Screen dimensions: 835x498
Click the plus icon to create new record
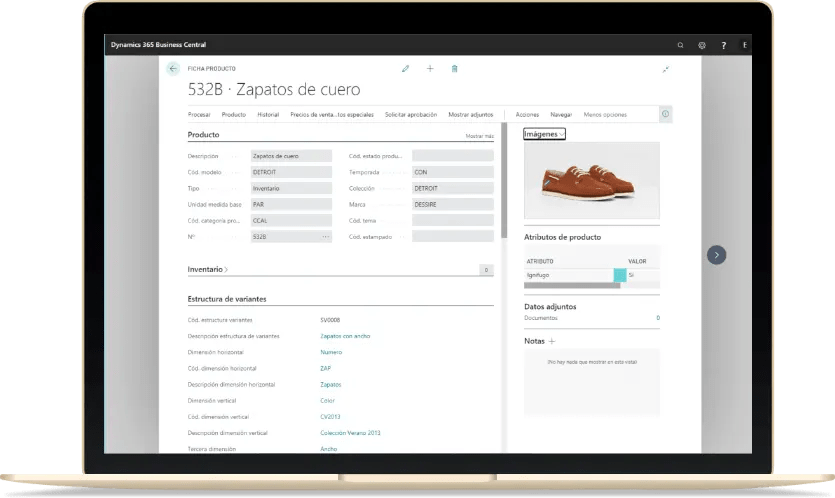coord(430,69)
